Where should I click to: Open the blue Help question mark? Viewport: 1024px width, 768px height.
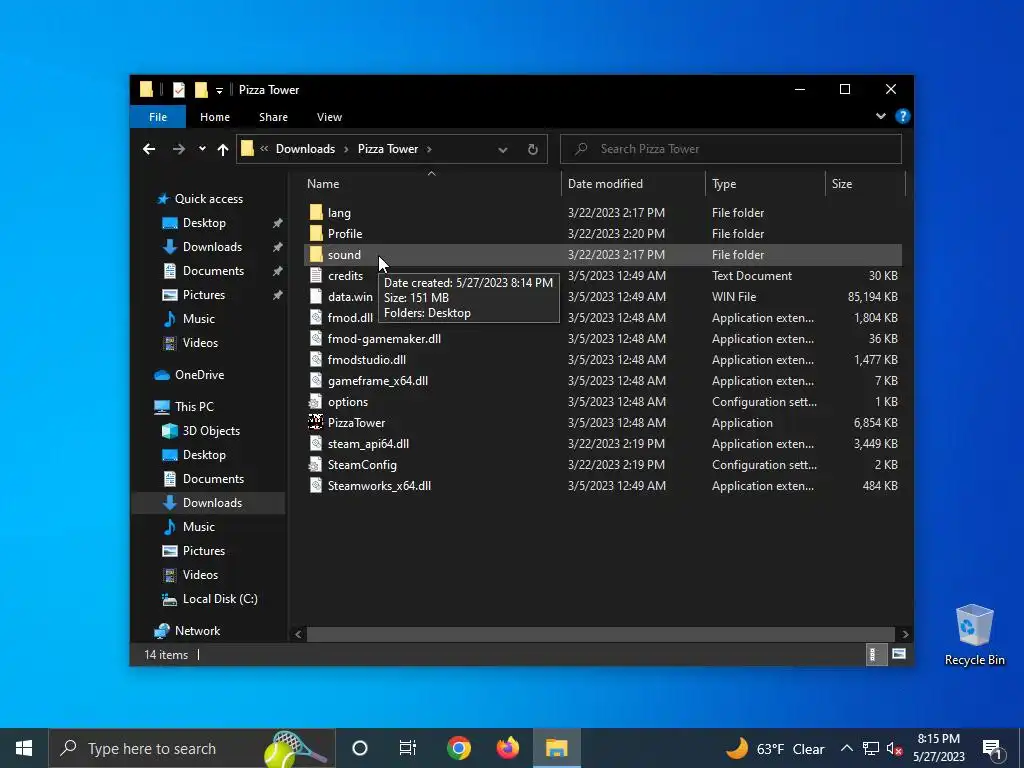[903, 116]
